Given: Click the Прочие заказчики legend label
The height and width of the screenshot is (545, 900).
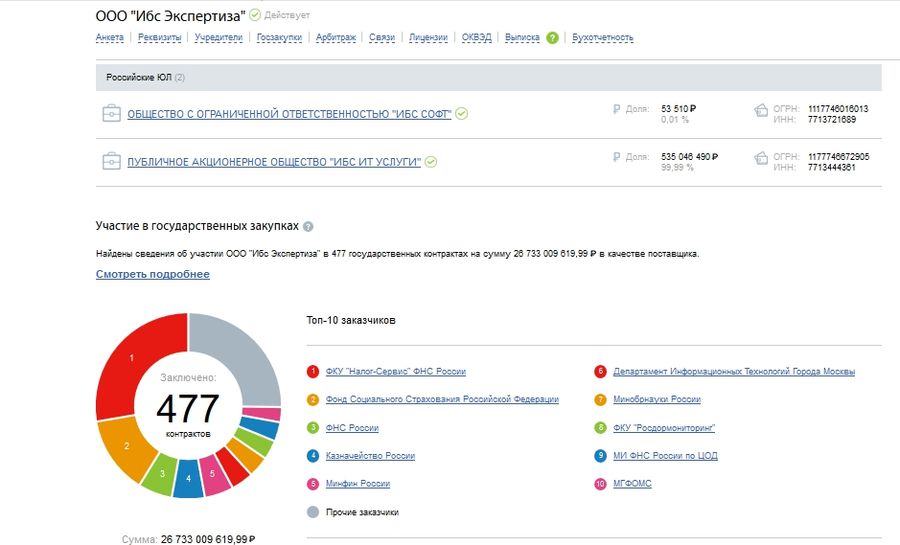Looking at the screenshot, I should click(362, 512).
